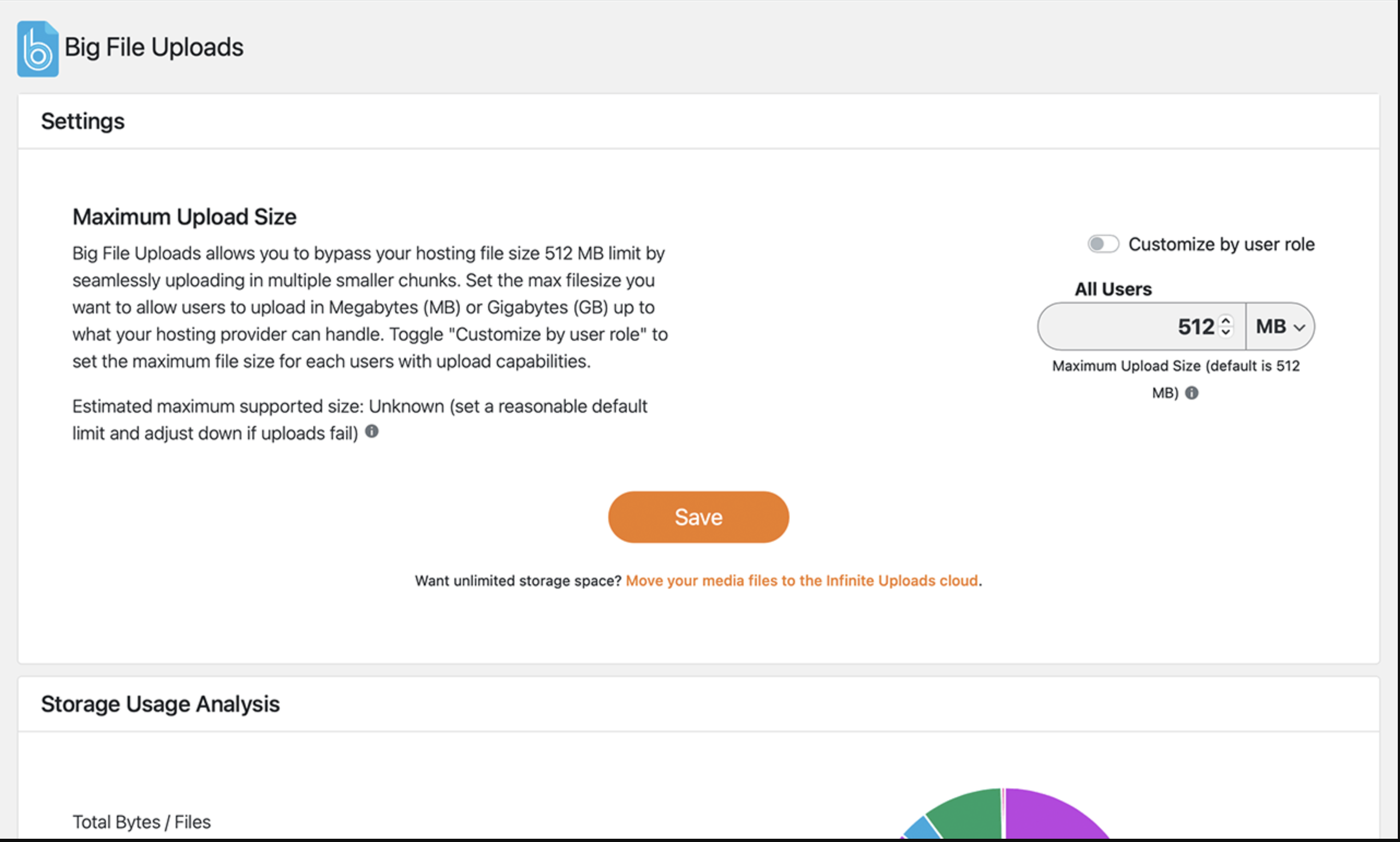Viewport: 1400px width, 842px height.
Task: Click the Storage Usage Analysis panel header
Action: [160, 704]
